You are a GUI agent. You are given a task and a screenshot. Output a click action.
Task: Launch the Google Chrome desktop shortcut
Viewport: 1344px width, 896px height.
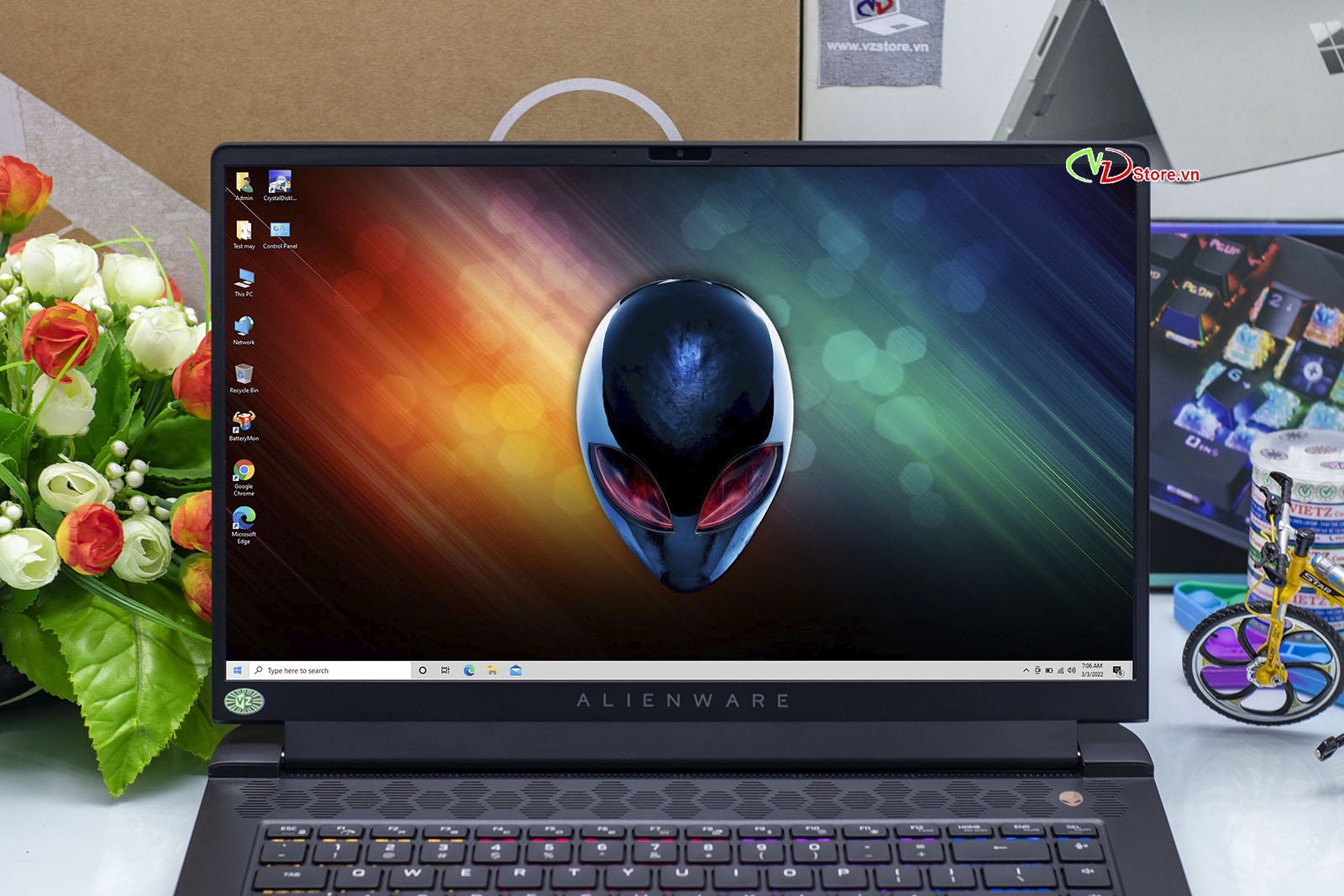click(x=244, y=478)
